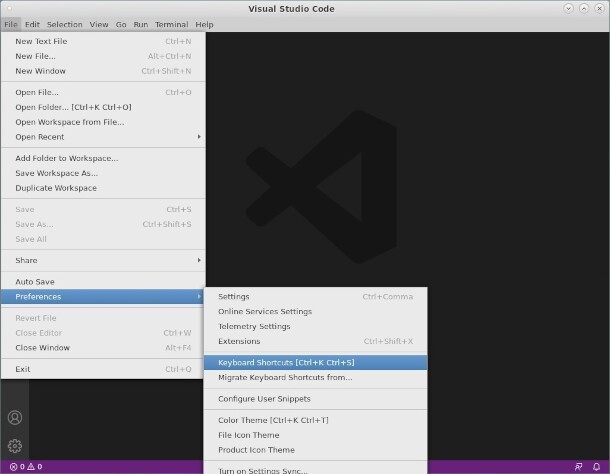The height and width of the screenshot is (474, 610).
Task: Open the Run menu
Action: (141, 25)
